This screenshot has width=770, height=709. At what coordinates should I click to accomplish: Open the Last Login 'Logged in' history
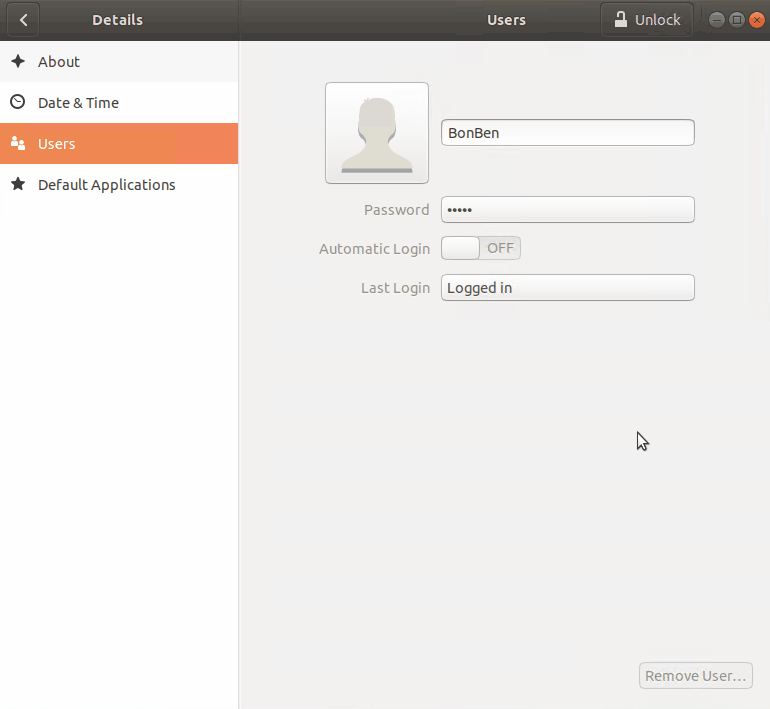tap(568, 288)
